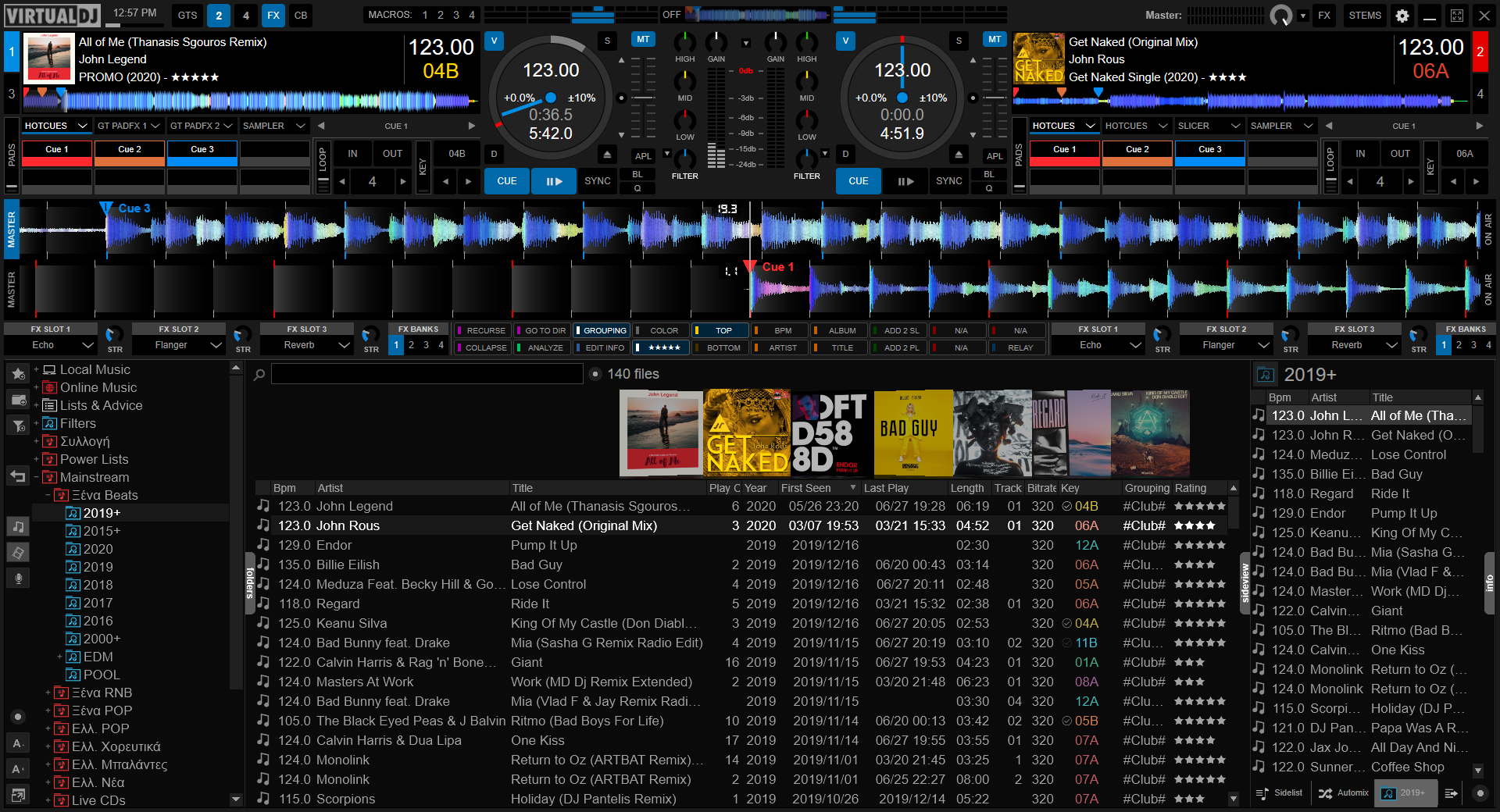Screen dimensions: 1500x812
Task: Open the HOTCUES dropdown on the left deck
Action: pos(55,125)
